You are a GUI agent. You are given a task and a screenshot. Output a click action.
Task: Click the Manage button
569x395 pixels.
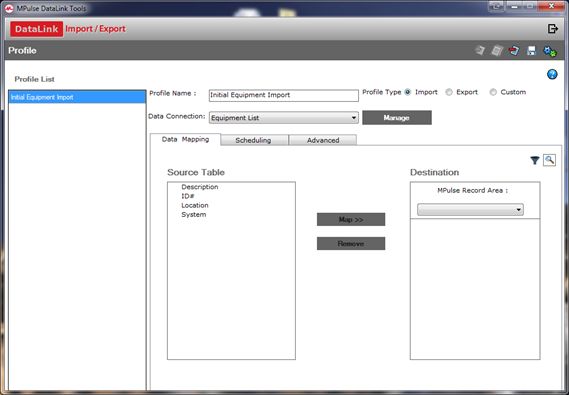pos(397,118)
